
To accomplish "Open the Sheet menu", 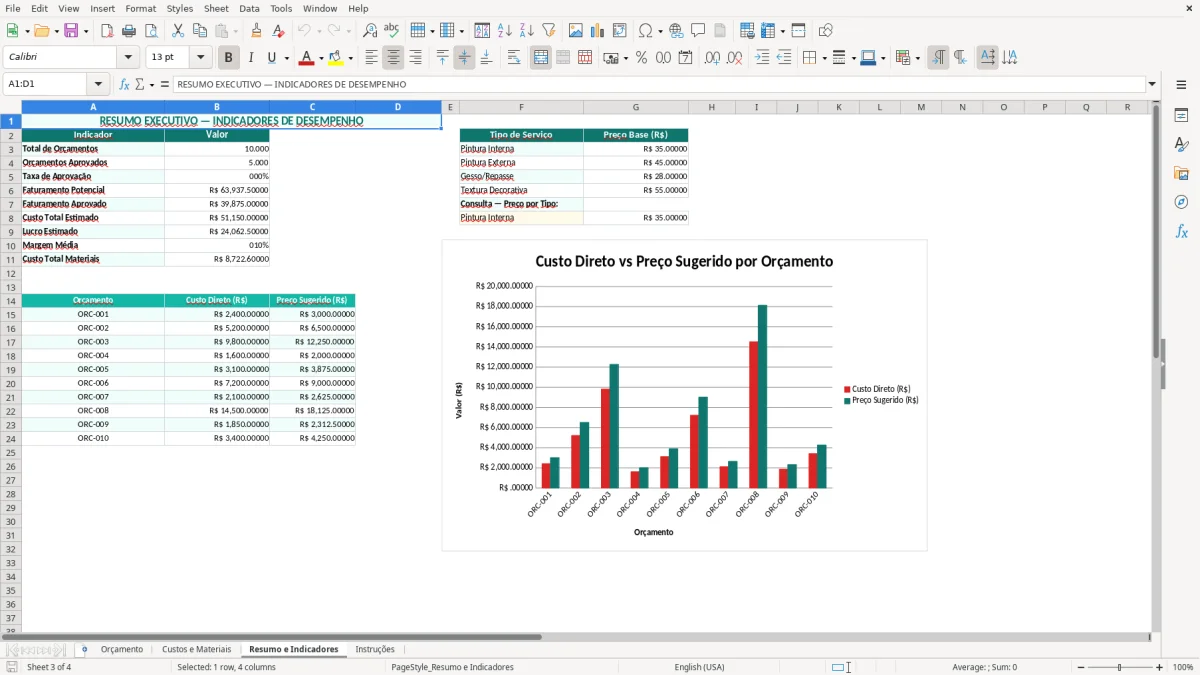I will [216, 8].
